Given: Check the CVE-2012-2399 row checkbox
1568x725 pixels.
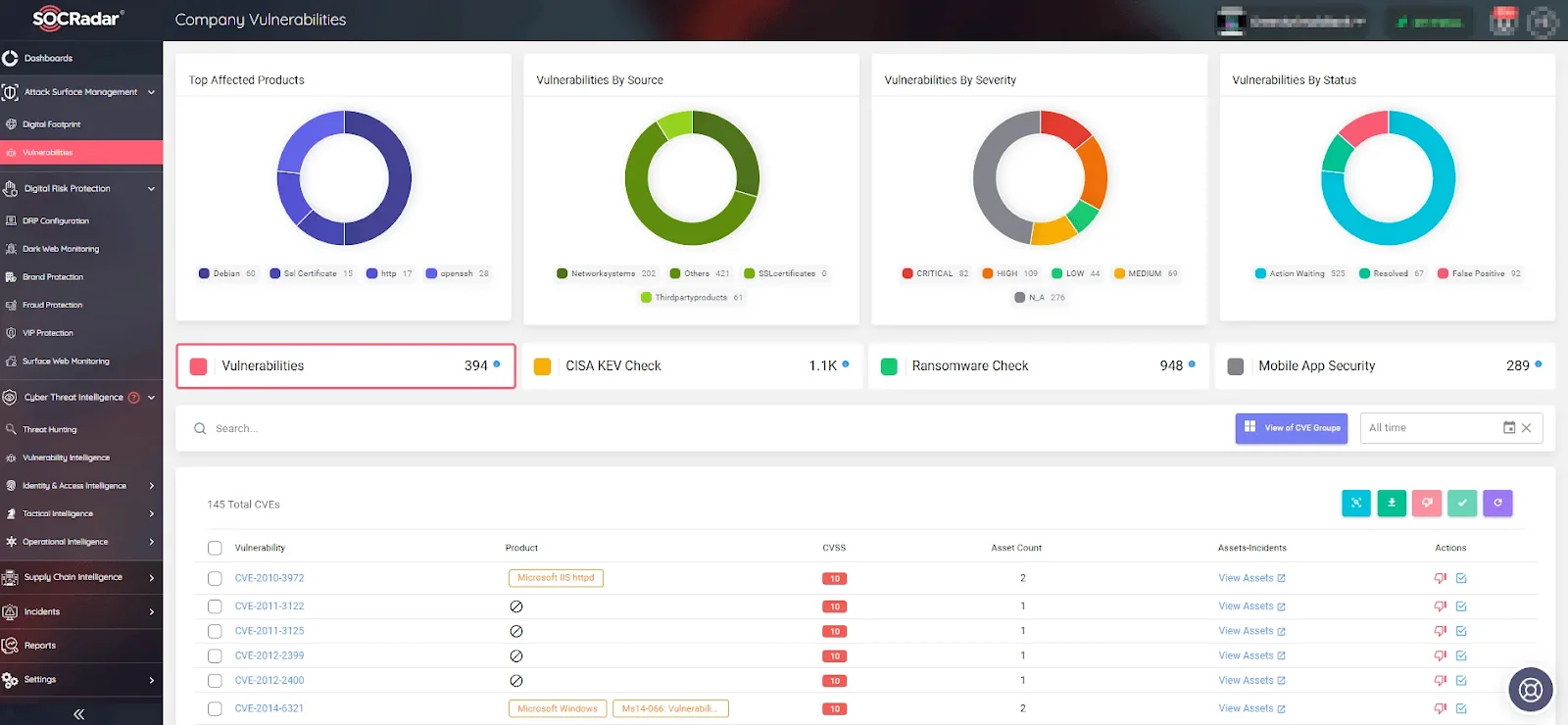Looking at the screenshot, I should 215,655.
